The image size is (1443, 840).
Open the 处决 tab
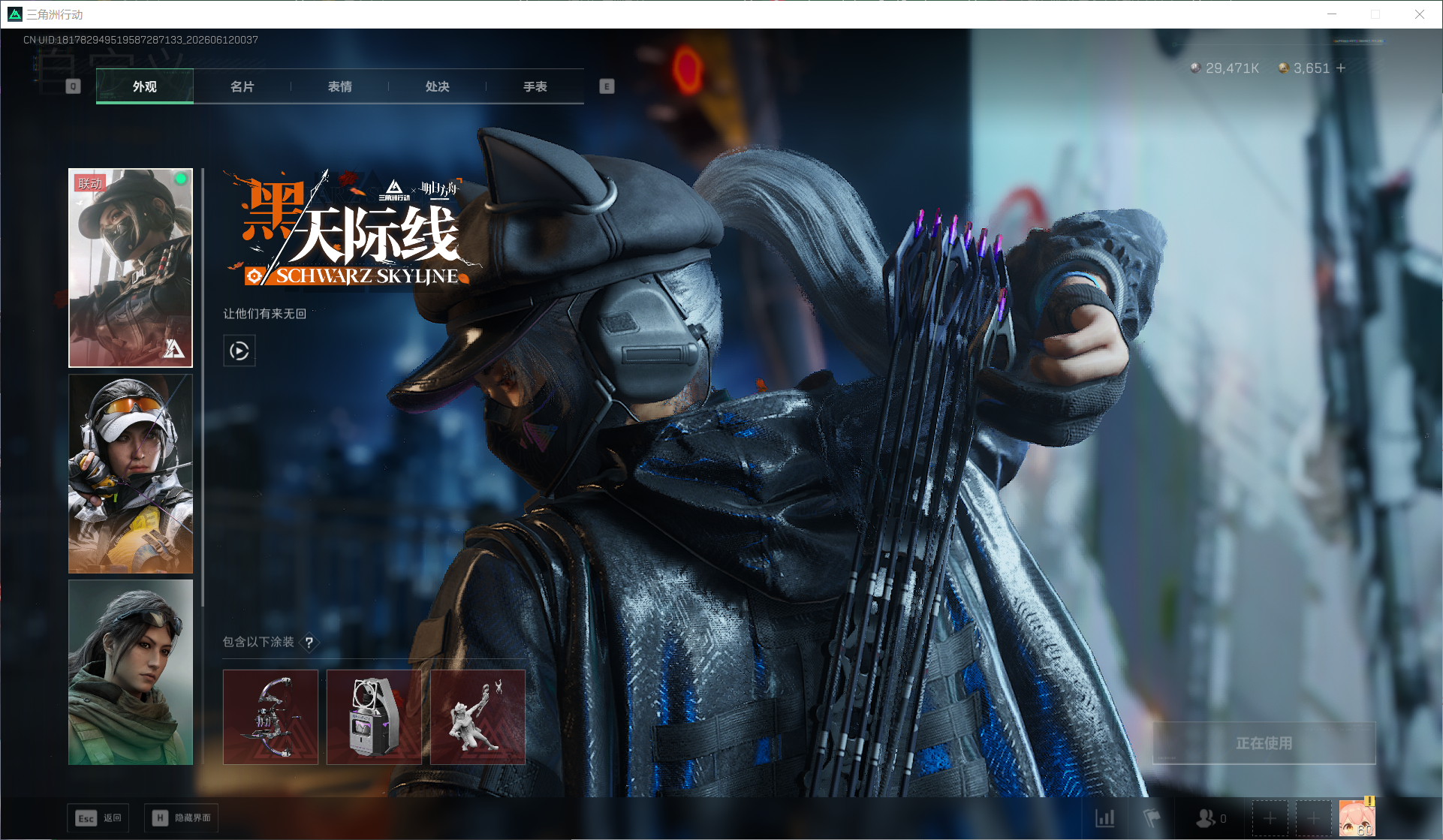pos(438,86)
